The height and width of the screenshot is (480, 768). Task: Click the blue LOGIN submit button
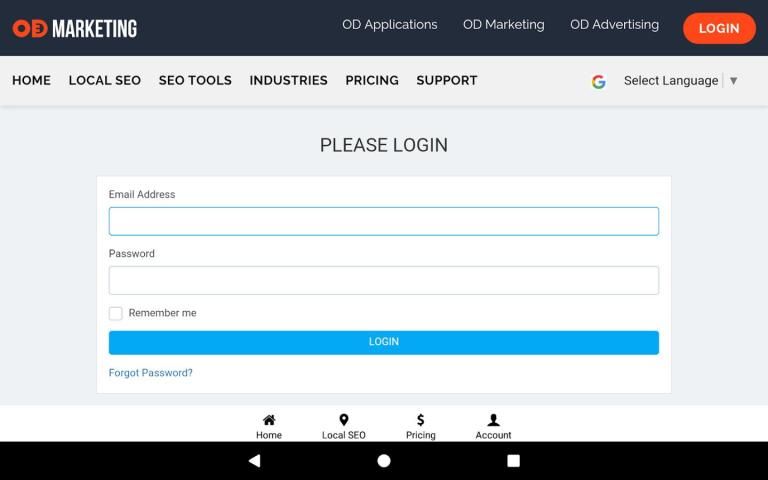click(384, 342)
